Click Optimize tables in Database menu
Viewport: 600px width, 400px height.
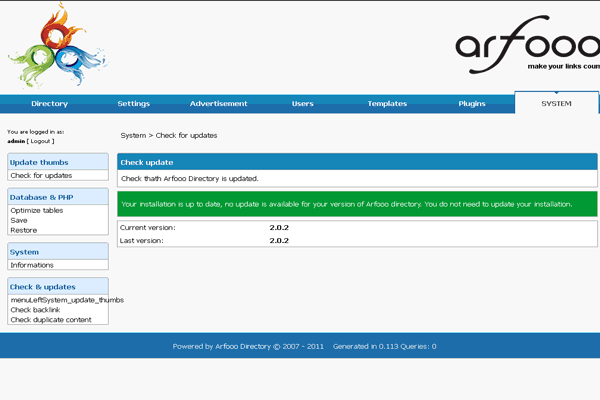coord(38,211)
